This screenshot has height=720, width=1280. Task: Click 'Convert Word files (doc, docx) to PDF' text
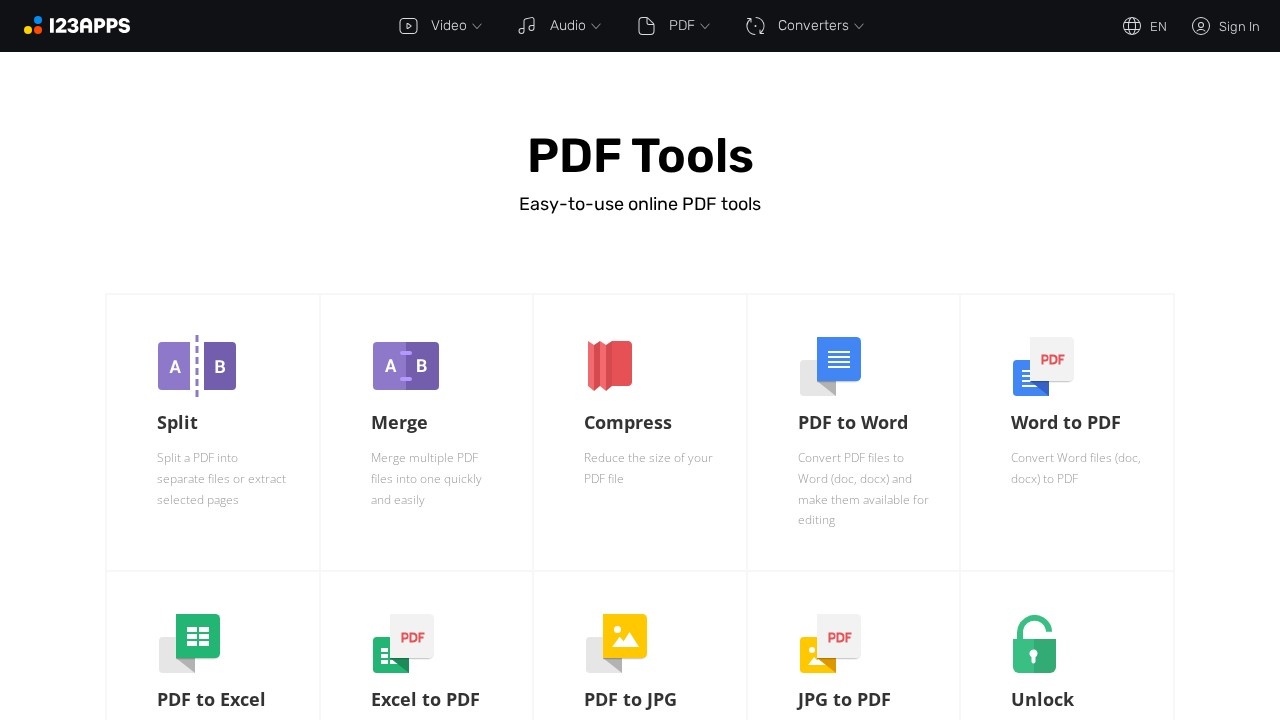coord(1076,468)
